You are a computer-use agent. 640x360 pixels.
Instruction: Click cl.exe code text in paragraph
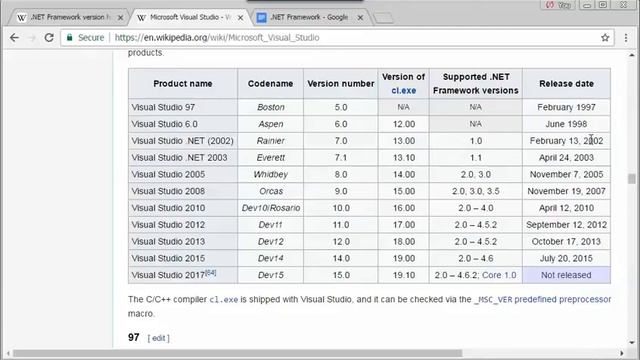pos(224,300)
